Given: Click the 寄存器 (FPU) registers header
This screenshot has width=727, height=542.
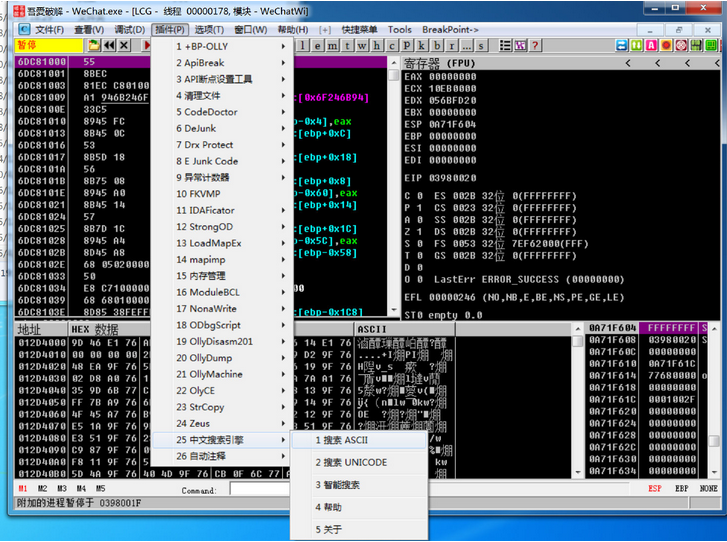Looking at the screenshot, I should point(439,63).
